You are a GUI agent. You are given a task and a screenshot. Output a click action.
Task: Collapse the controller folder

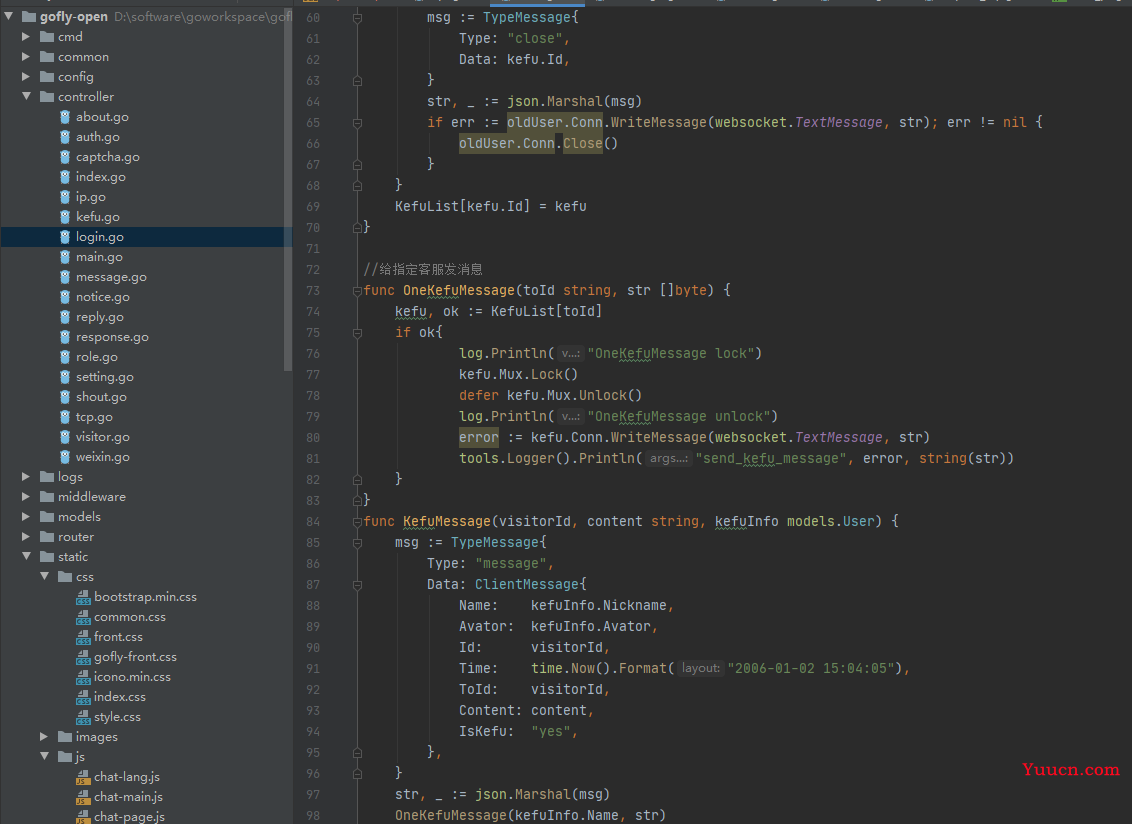click(26, 96)
